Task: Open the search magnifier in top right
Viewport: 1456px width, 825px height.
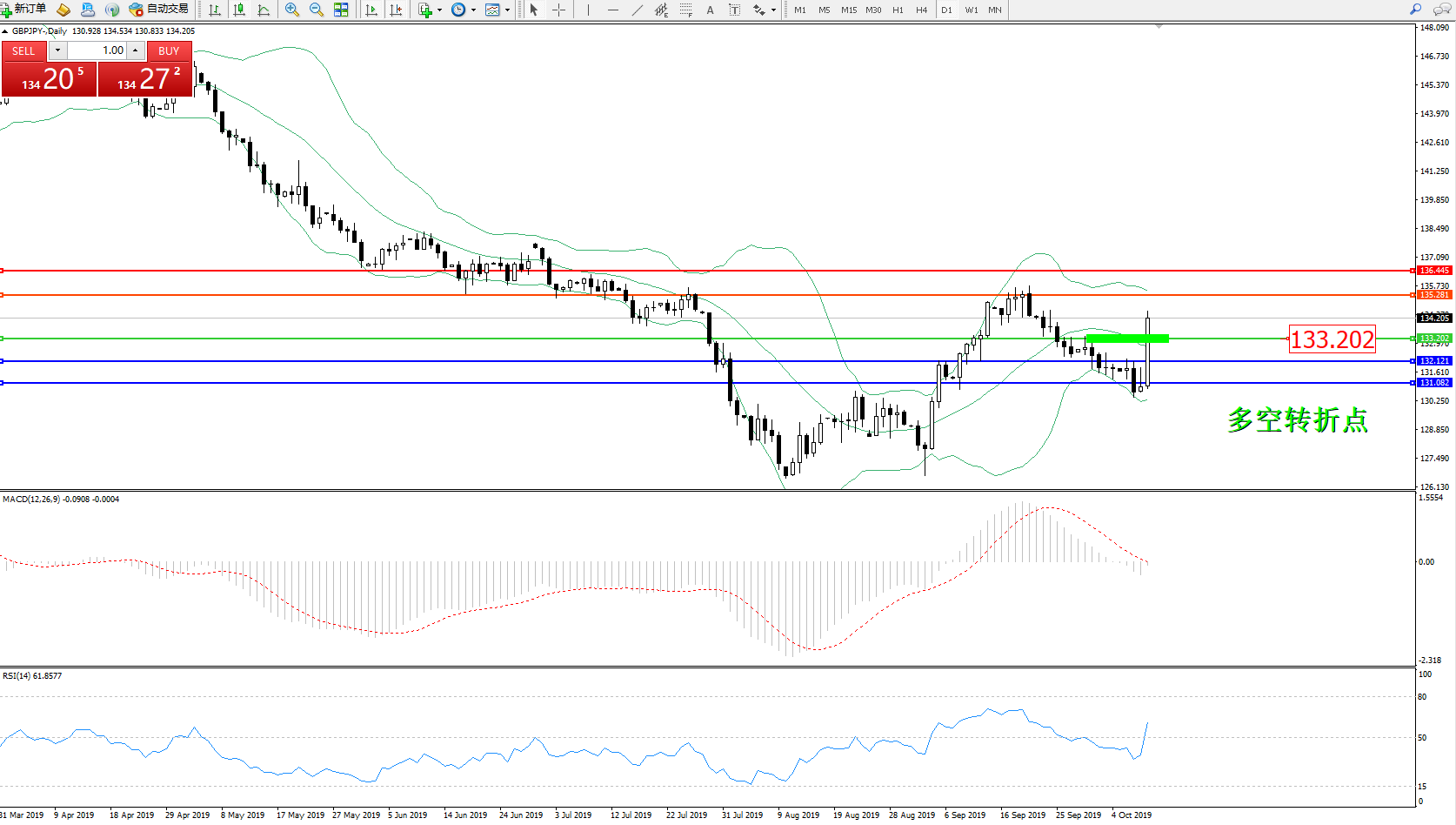Action: (1415, 10)
